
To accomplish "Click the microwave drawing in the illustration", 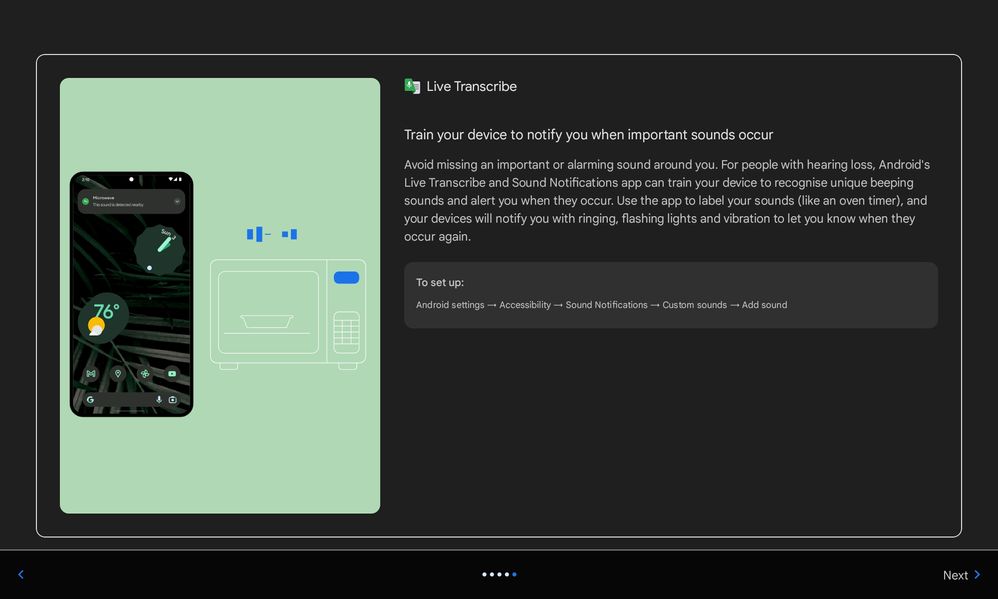I will pos(288,314).
